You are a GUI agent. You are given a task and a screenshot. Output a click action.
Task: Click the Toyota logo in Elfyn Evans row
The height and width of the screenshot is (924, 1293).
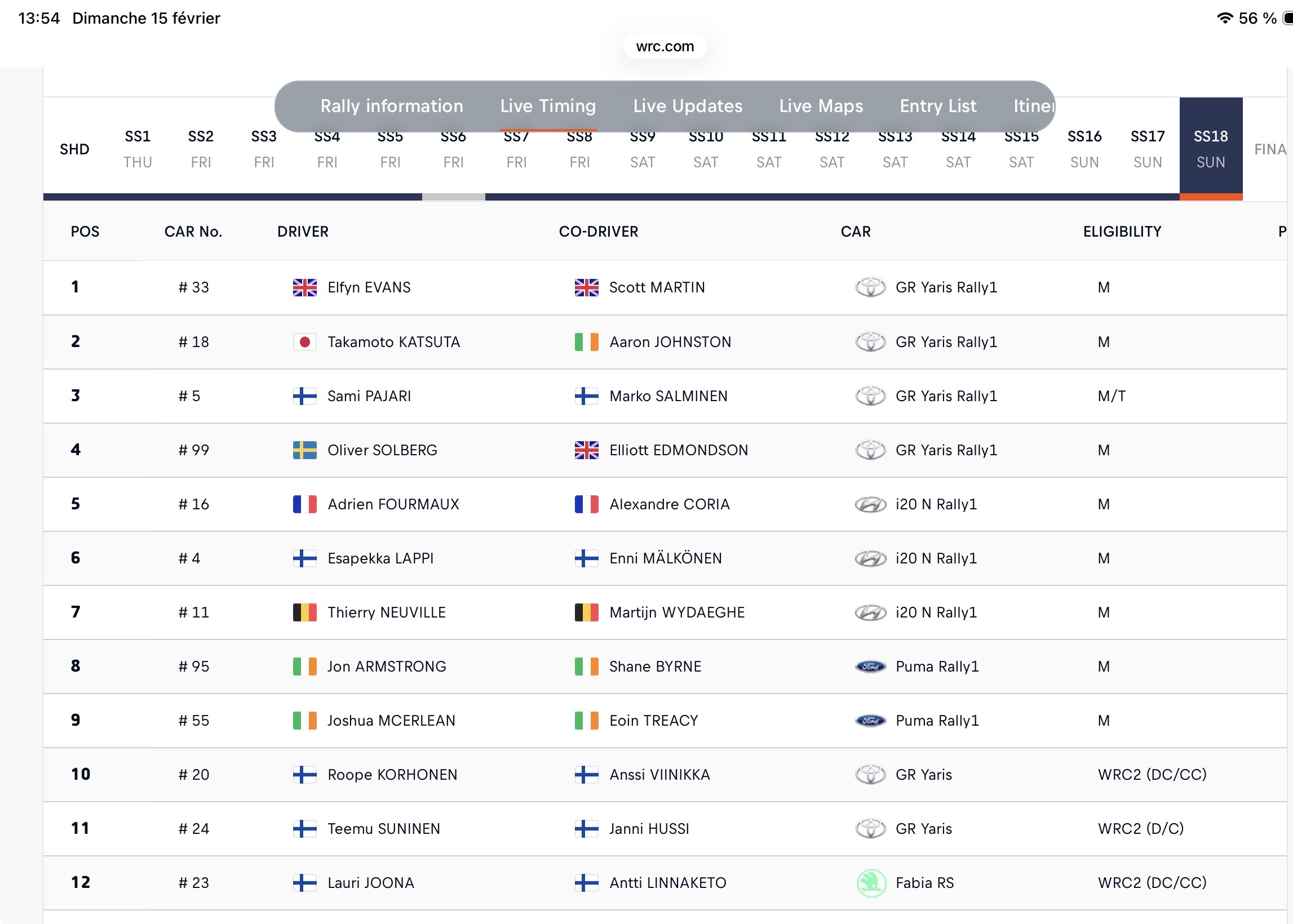(x=870, y=287)
